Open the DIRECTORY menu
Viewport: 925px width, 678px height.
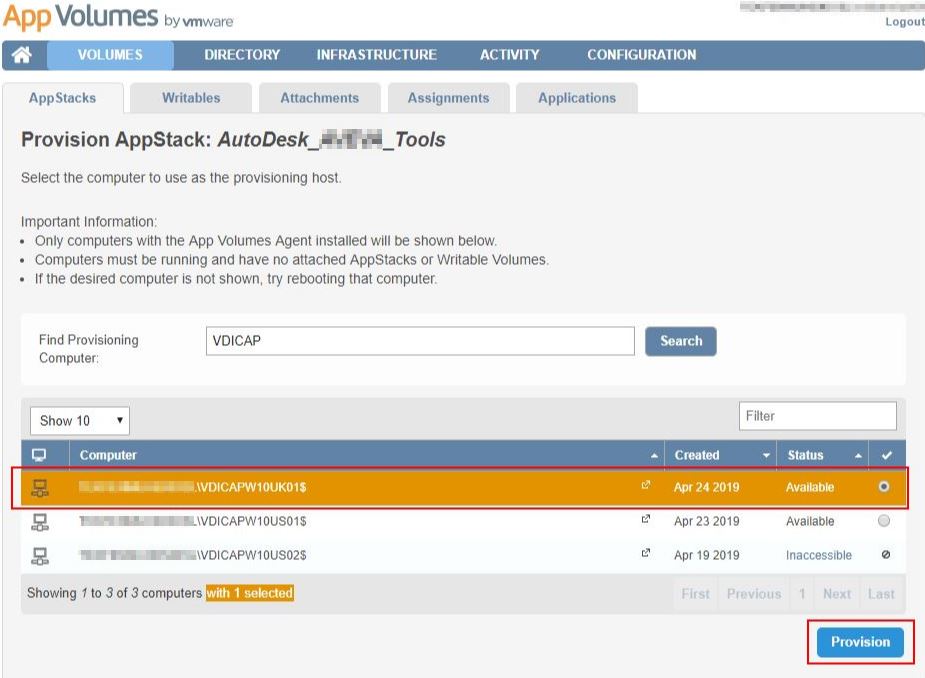click(x=242, y=55)
